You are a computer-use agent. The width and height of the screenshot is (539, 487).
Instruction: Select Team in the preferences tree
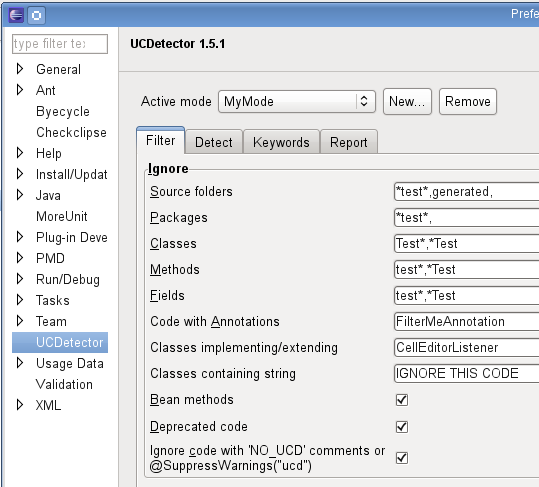(52, 321)
